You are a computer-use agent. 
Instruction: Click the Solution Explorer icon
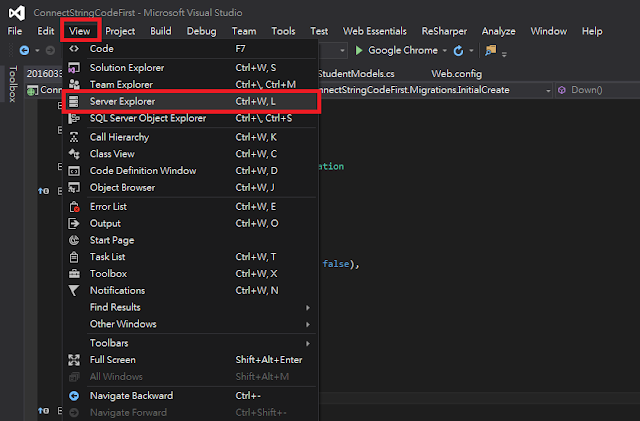pyautogui.click(x=74, y=67)
